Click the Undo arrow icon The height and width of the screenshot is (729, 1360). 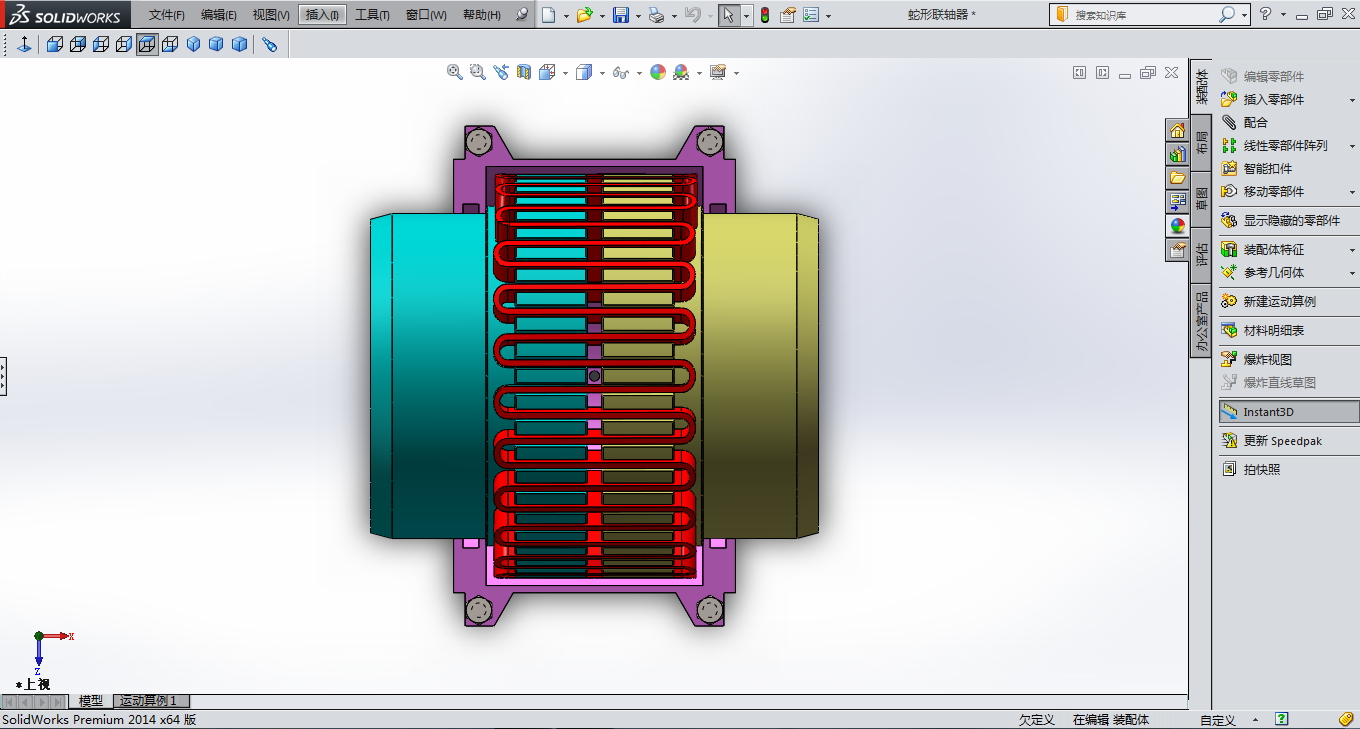693,15
